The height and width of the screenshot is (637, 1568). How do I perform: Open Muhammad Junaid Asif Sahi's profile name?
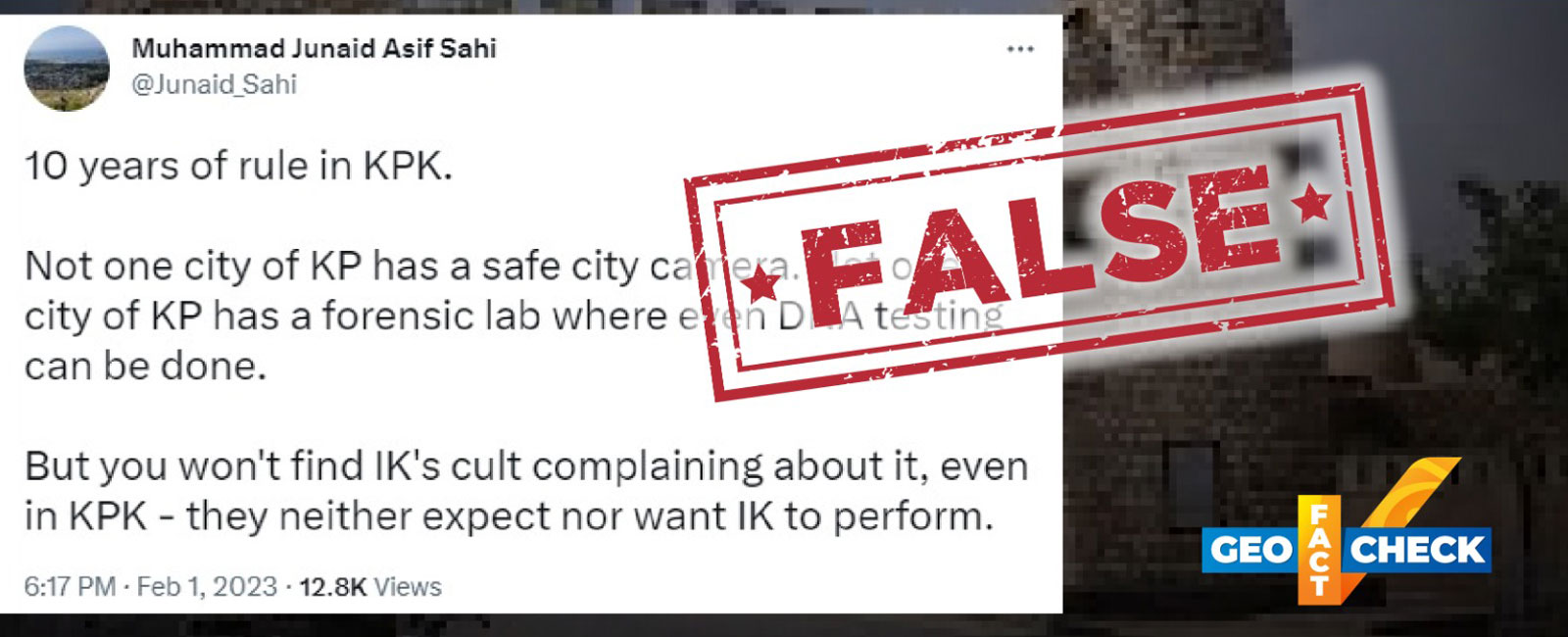[314, 48]
